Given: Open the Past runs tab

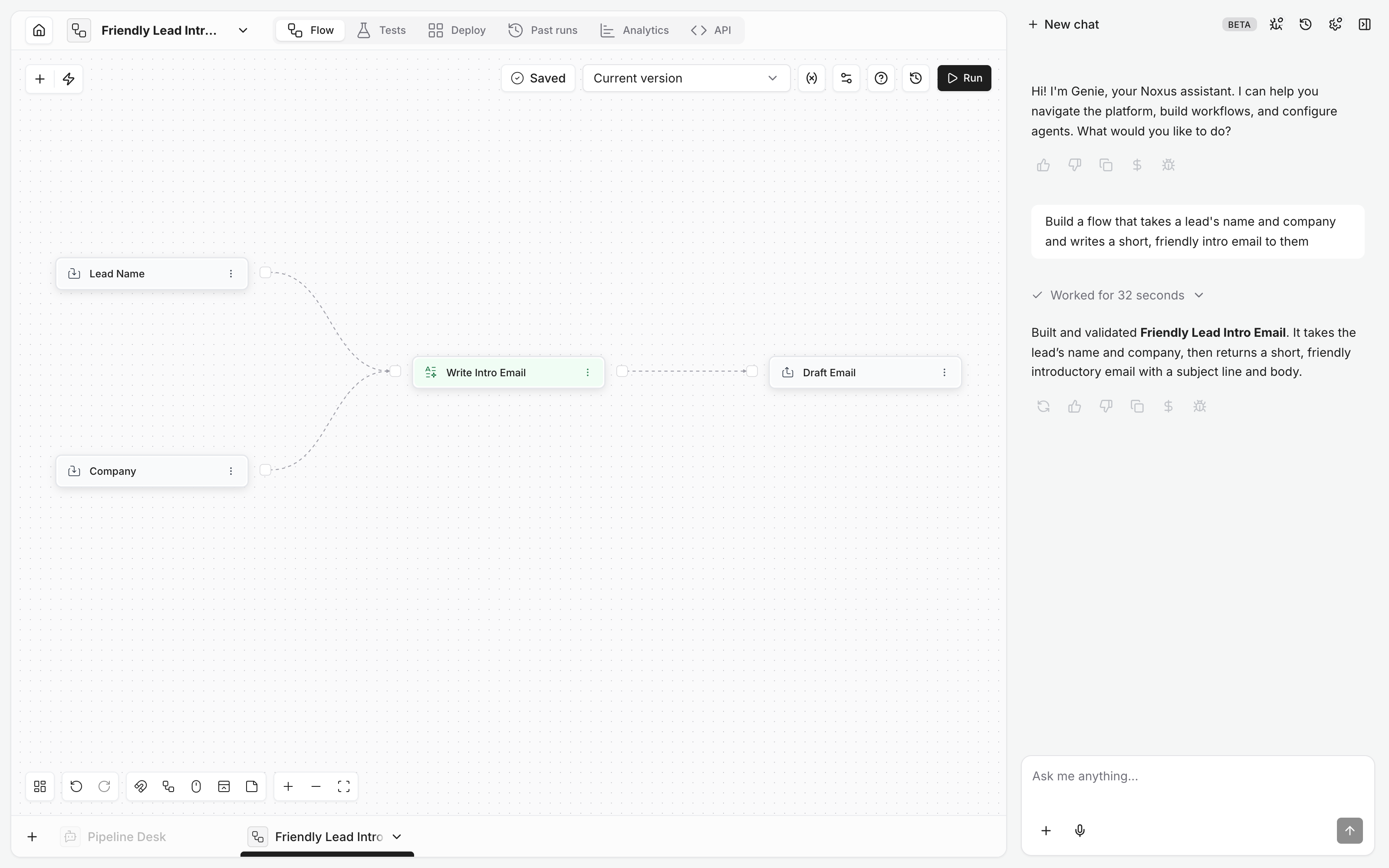Looking at the screenshot, I should [543, 30].
